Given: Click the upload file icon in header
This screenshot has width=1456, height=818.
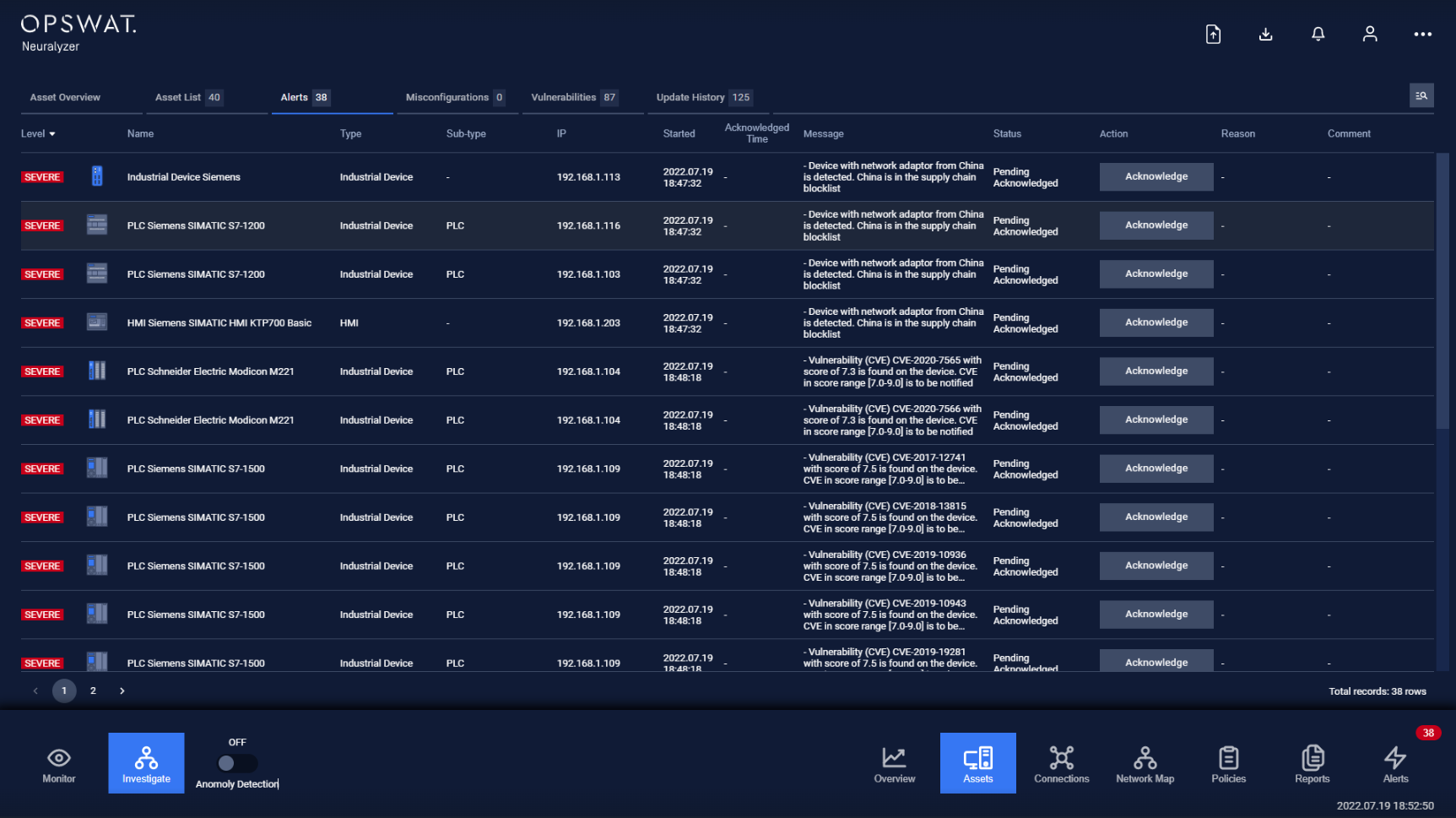Looking at the screenshot, I should [1213, 34].
